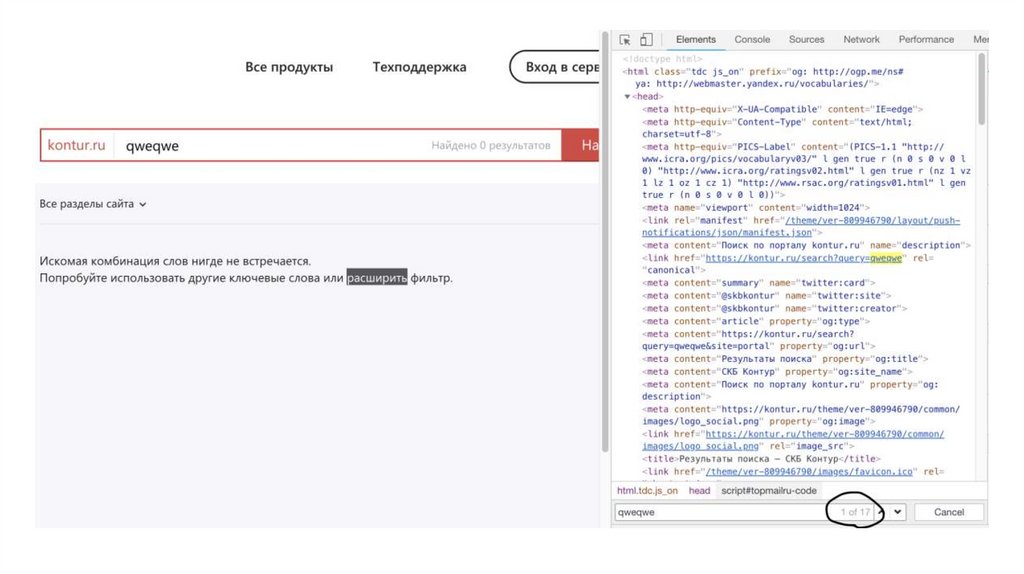Cancel the DevTools search
Image resolution: width=1024 pixels, height=574 pixels.
[948, 512]
